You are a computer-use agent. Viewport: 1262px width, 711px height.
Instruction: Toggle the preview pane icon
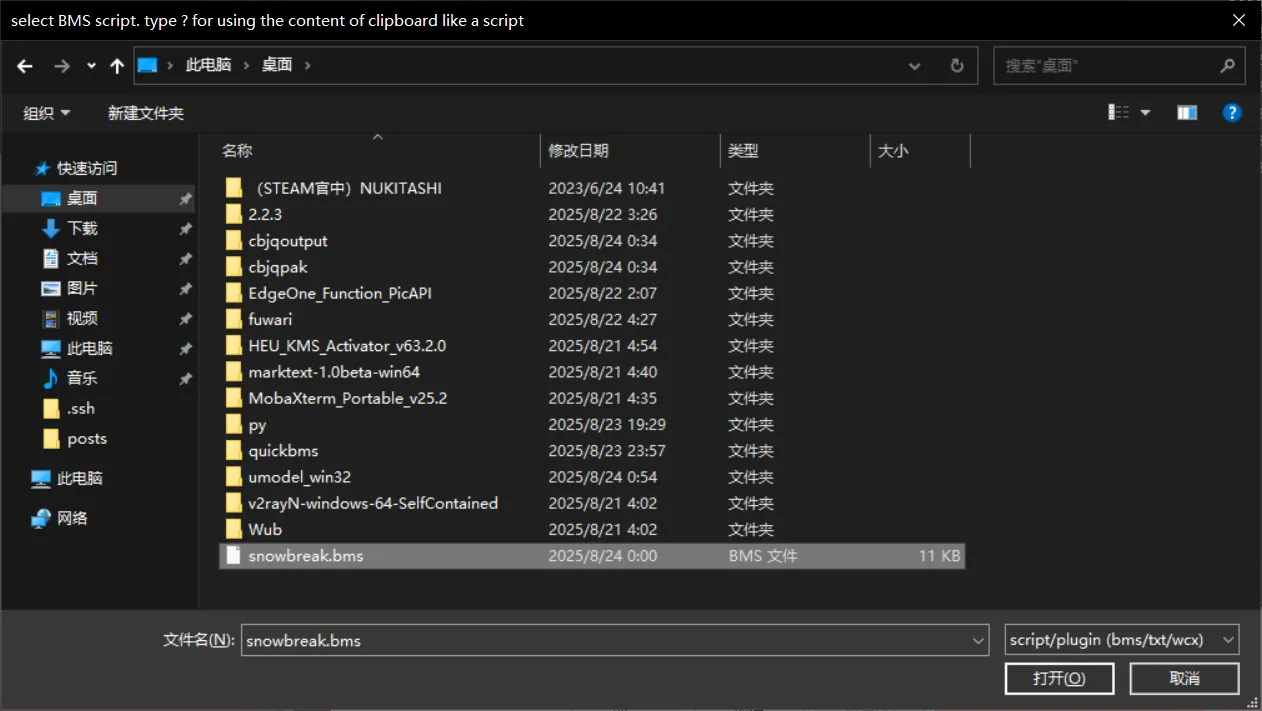pyautogui.click(x=1187, y=113)
